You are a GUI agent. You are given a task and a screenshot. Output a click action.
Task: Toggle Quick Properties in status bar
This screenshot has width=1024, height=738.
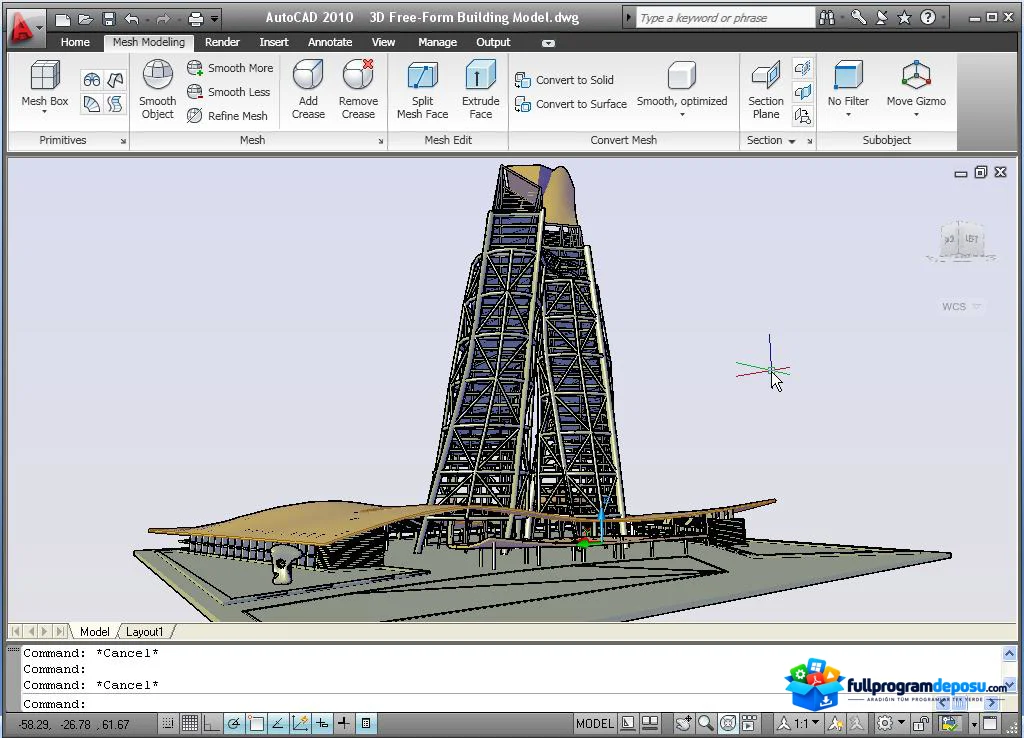point(366,723)
